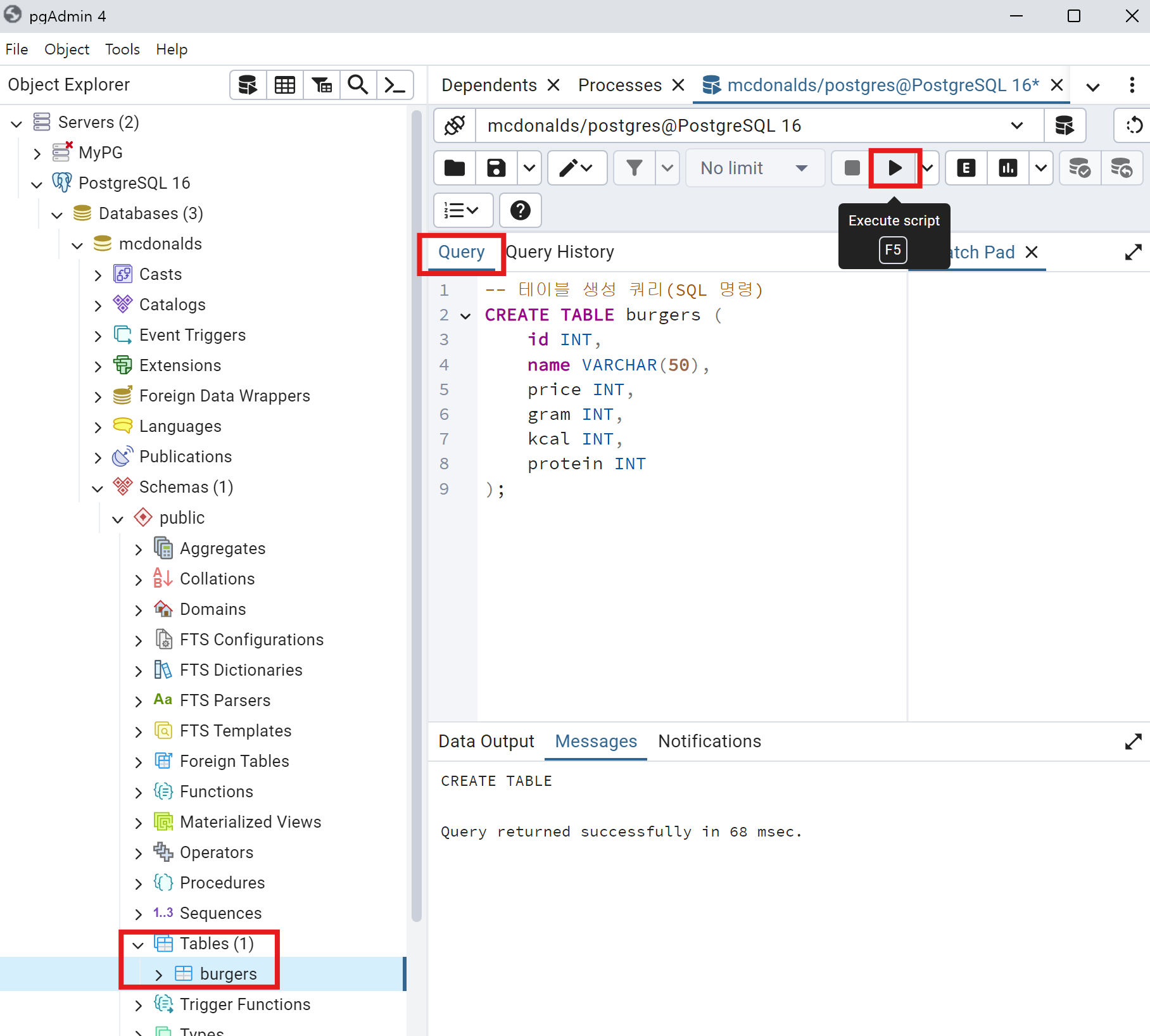
Task: Run the query with Execute script button
Action: (895, 168)
